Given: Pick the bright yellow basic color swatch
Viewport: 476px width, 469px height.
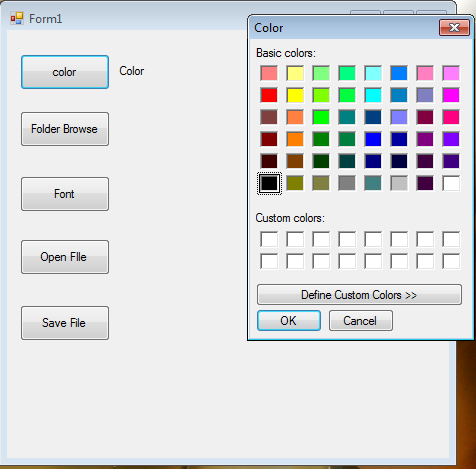Looking at the screenshot, I should click(x=295, y=95).
